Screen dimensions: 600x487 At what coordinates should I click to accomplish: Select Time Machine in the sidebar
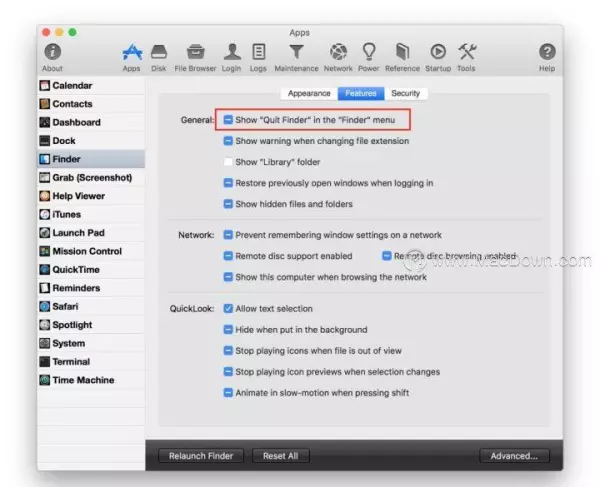[91, 380]
